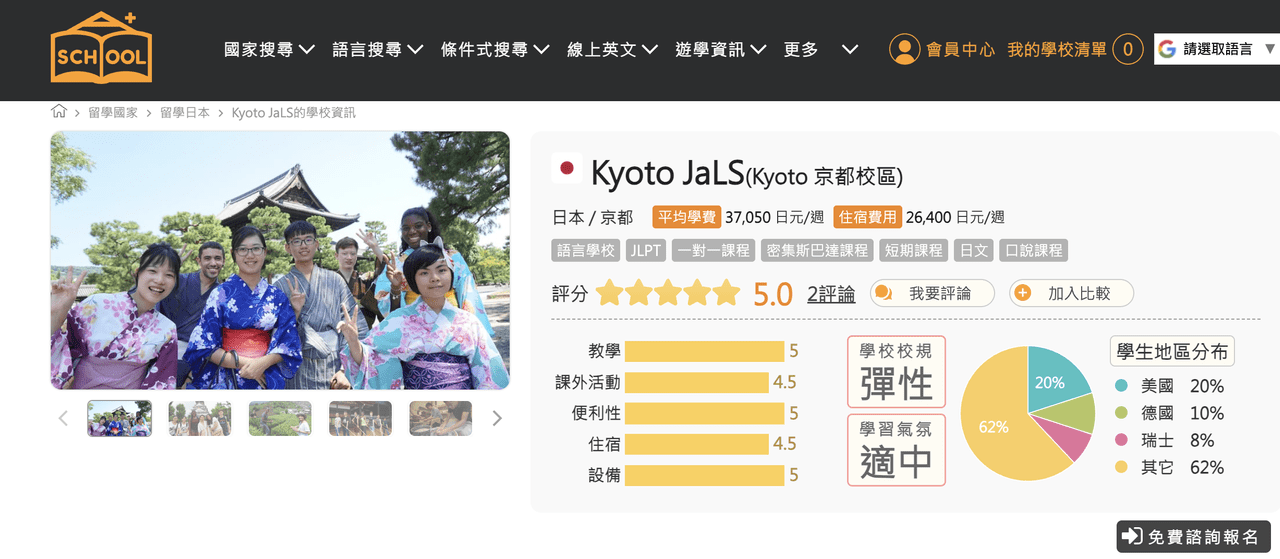This screenshot has height=559, width=1280.
Task: Click the 美國 teal legend dot
Action: (x=1121, y=386)
